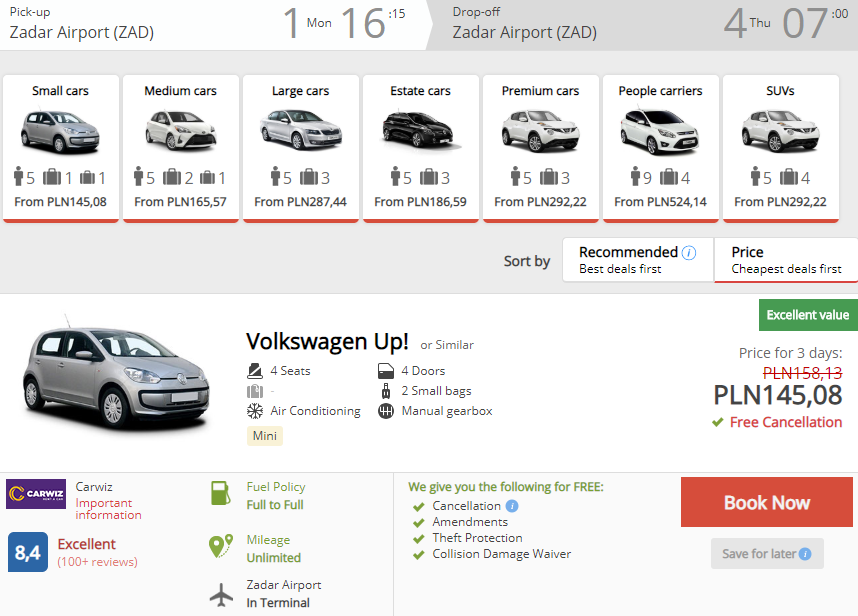Screen dimensions: 858x616
Task: Click the info icon next to Recommended
Action: [x=689, y=253]
